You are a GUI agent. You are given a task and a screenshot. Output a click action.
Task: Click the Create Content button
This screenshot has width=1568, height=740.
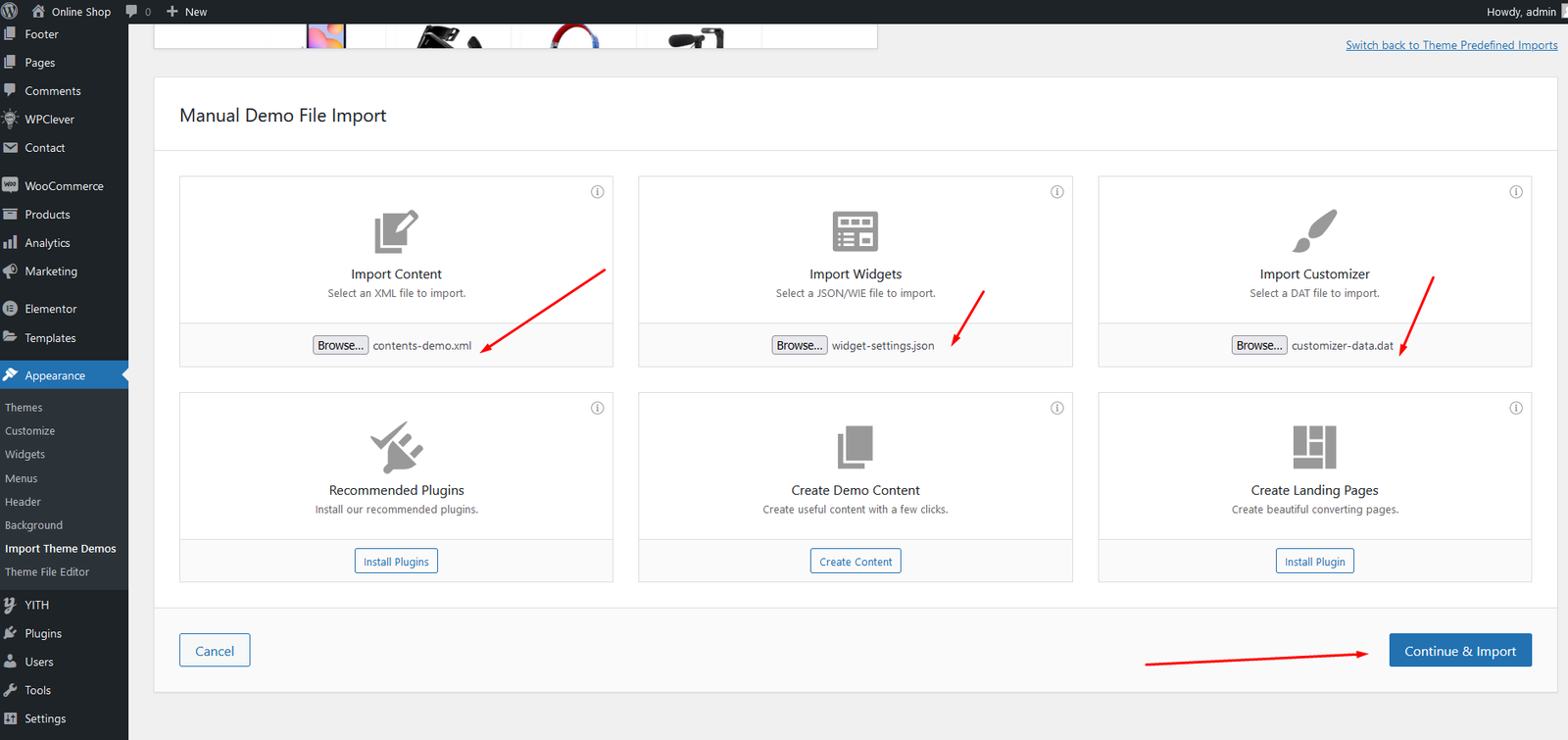click(x=856, y=562)
